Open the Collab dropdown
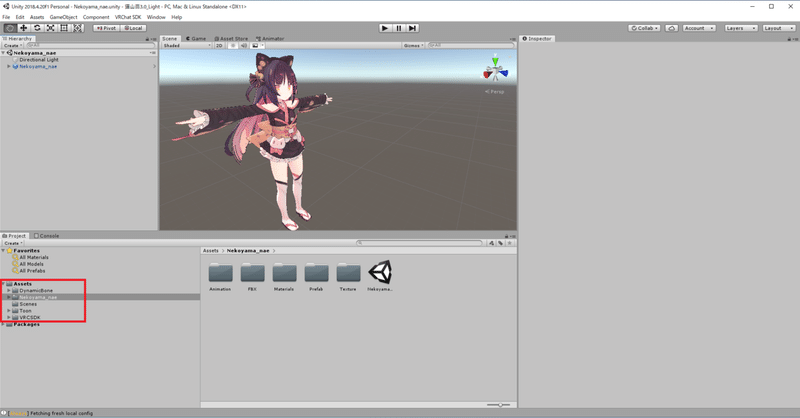The width and height of the screenshot is (800, 418). (644, 28)
